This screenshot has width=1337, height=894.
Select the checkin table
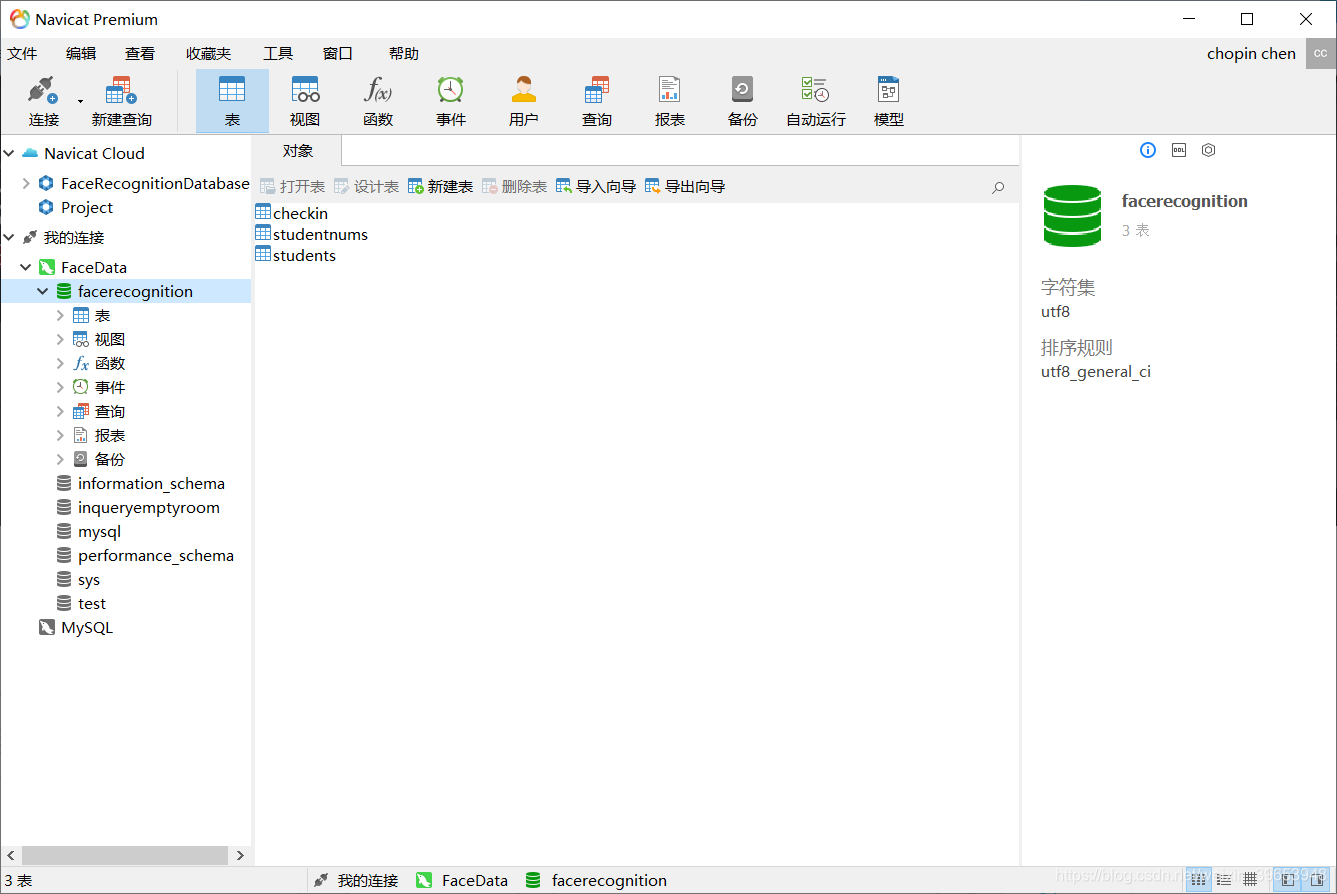click(x=291, y=213)
